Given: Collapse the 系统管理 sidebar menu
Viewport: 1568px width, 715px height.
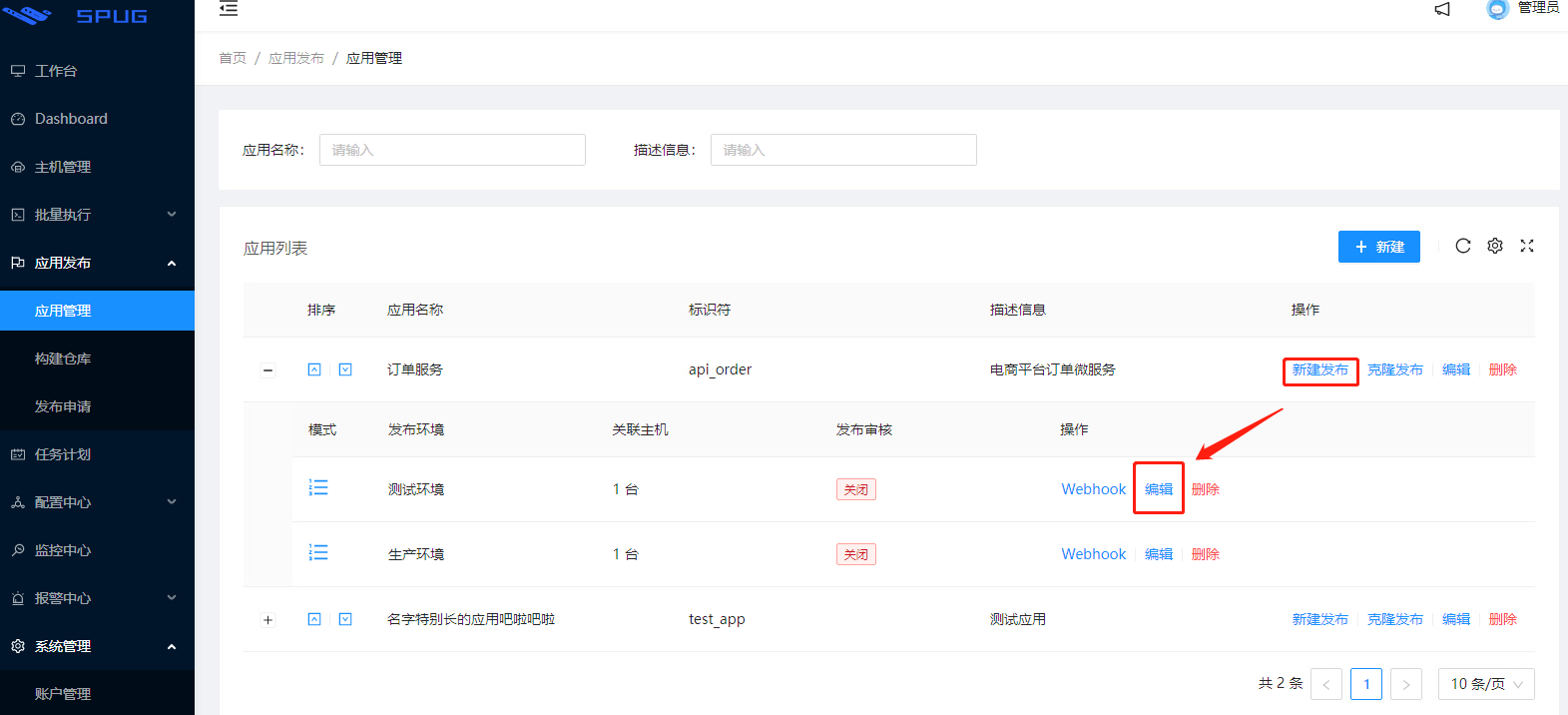Looking at the screenshot, I should 97,646.
